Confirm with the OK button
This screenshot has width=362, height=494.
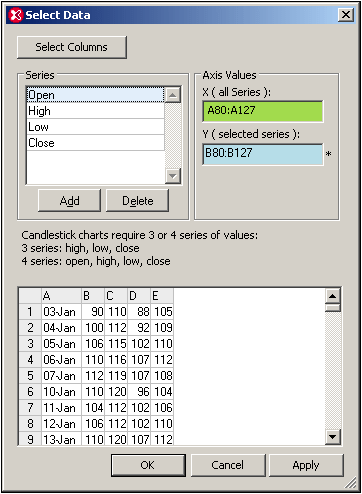pyautogui.click(x=148, y=465)
